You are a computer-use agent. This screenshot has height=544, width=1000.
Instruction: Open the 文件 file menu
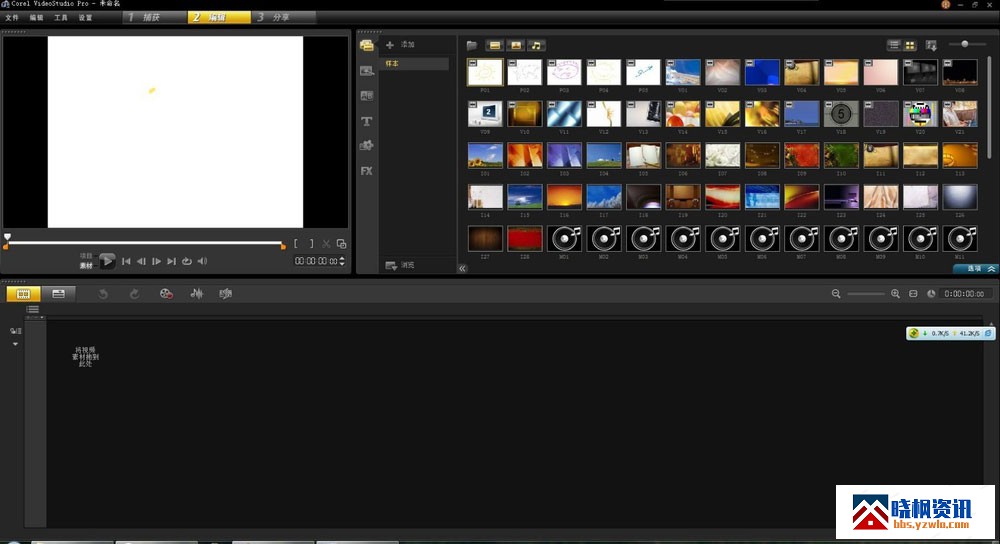tap(12, 18)
